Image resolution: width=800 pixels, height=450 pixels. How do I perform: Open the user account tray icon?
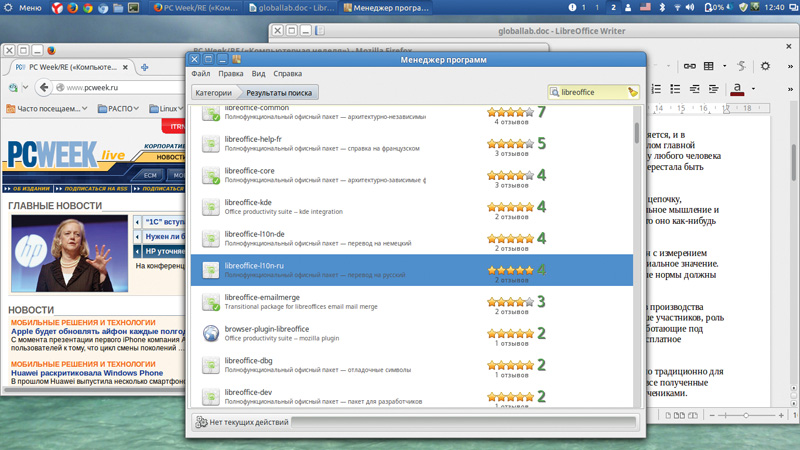[628, 8]
